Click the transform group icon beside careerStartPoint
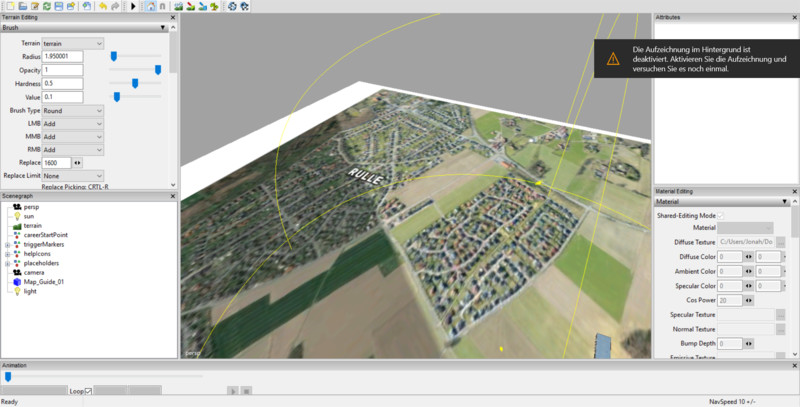800x407 pixels. [x=17, y=235]
